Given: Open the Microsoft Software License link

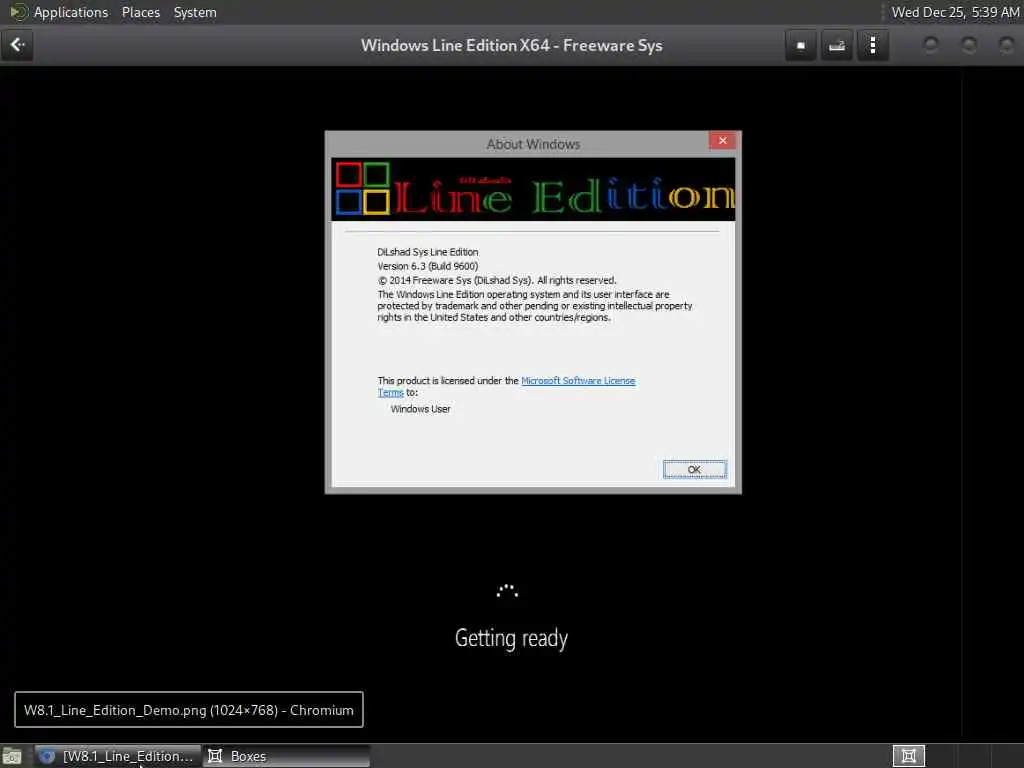Looking at the screenshot, I should 577,381.
